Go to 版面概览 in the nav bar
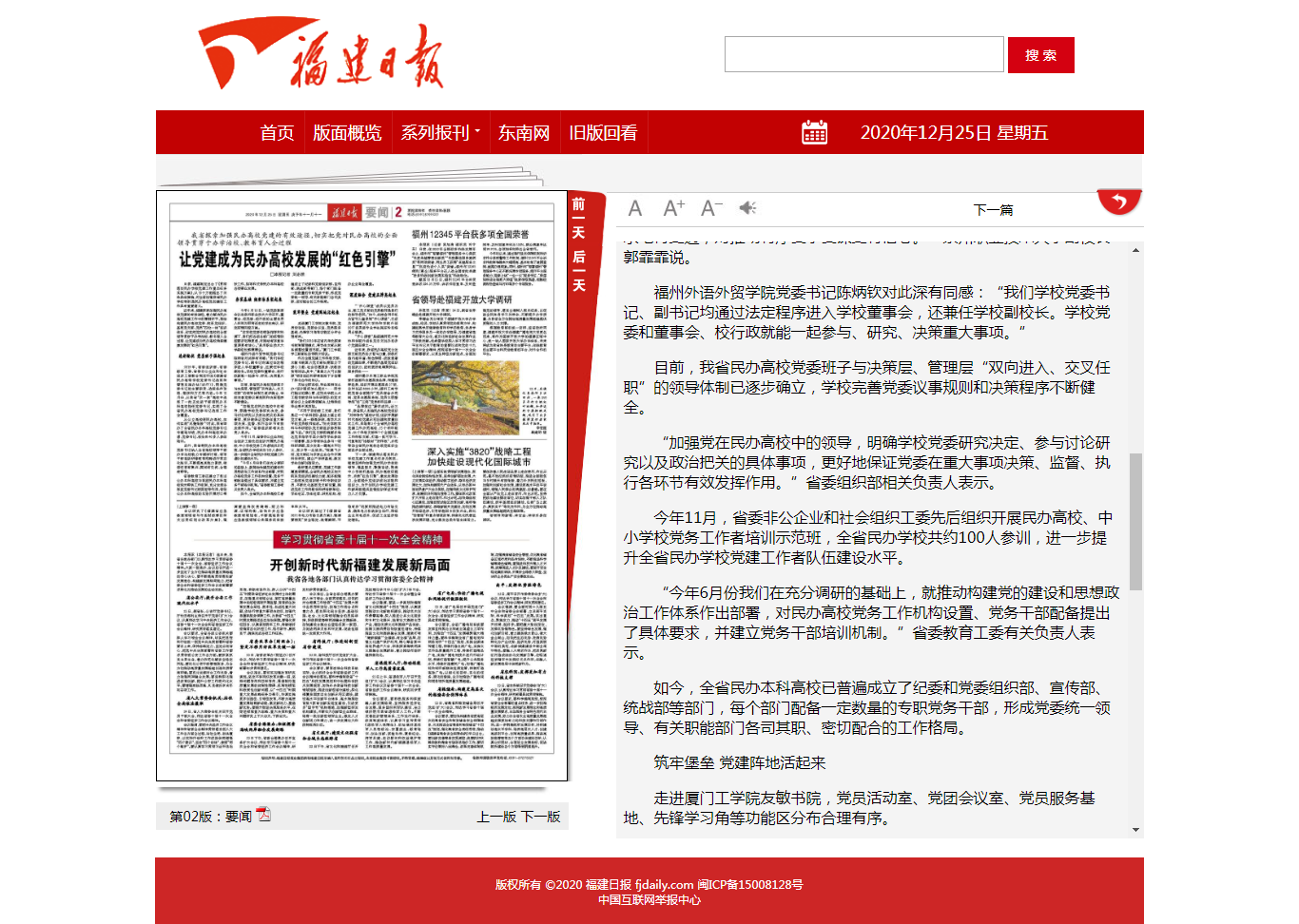This screenshot has height=924, width=1299. 347,132
